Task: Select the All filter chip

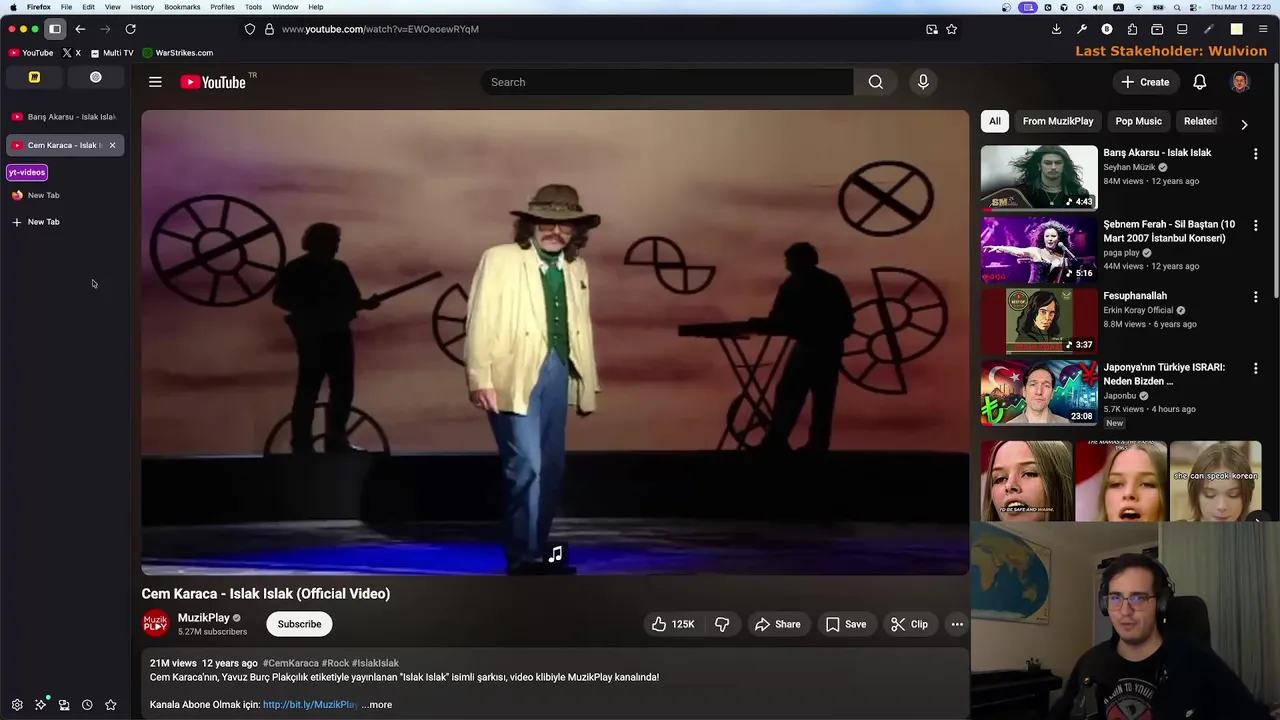Action: tap(995, 121)
